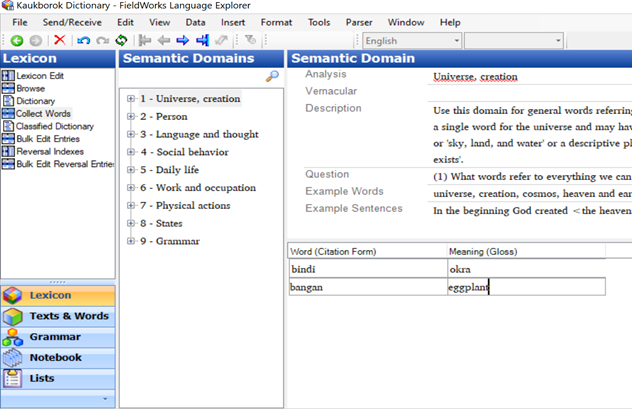Open the Parser menu
632x409 pixels.
click(359, 23)
